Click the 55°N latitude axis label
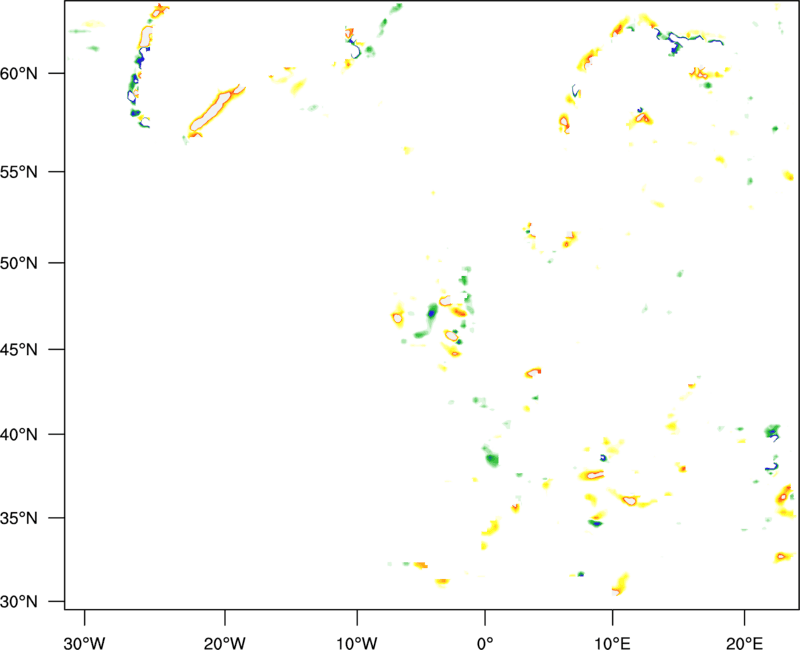800x650 pixels. (36, 172)
